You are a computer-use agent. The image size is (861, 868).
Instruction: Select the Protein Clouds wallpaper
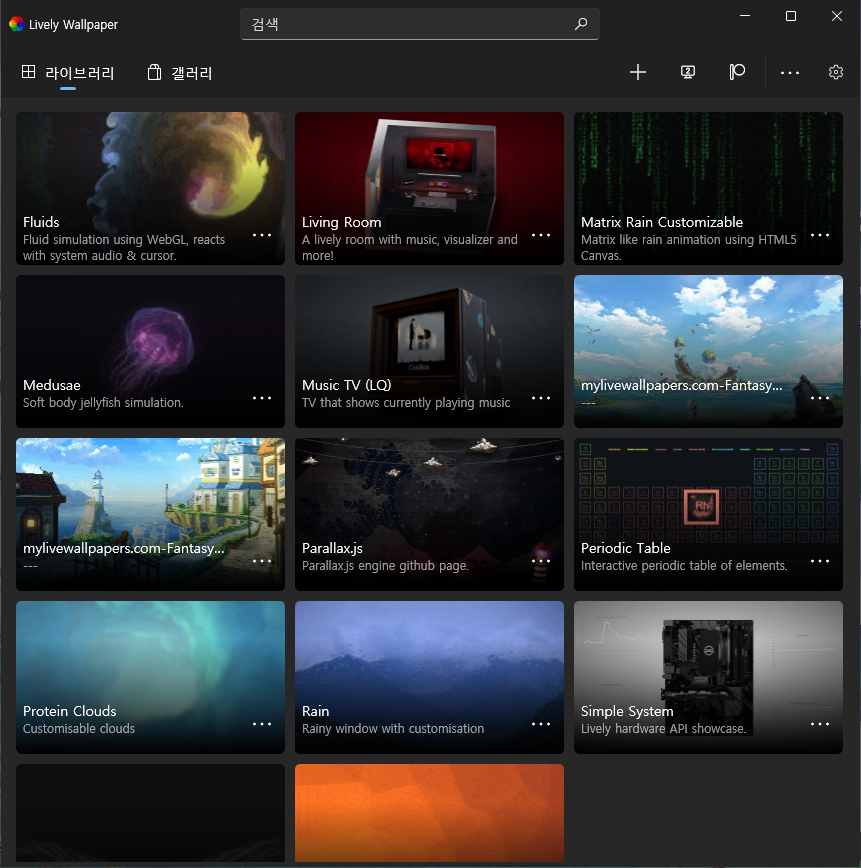151,678
